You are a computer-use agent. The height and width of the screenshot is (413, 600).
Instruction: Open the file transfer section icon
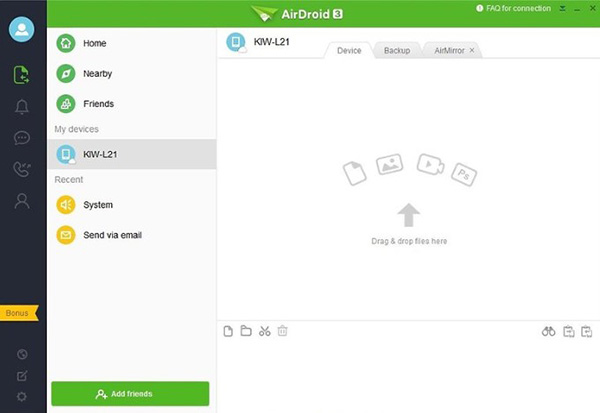pyautogui.click(x=21, y=75)
